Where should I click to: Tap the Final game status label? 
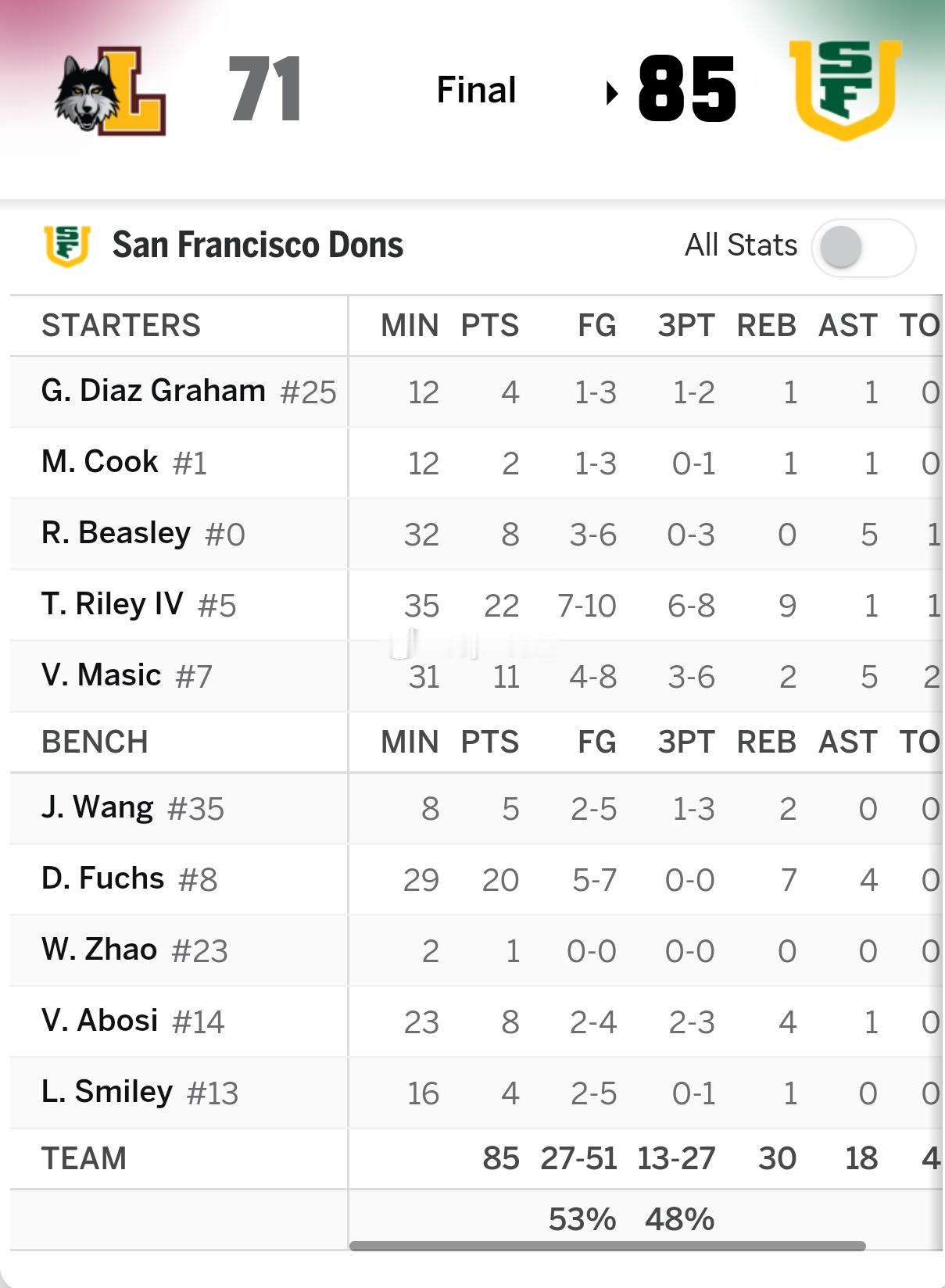click(x=476, y=90)
